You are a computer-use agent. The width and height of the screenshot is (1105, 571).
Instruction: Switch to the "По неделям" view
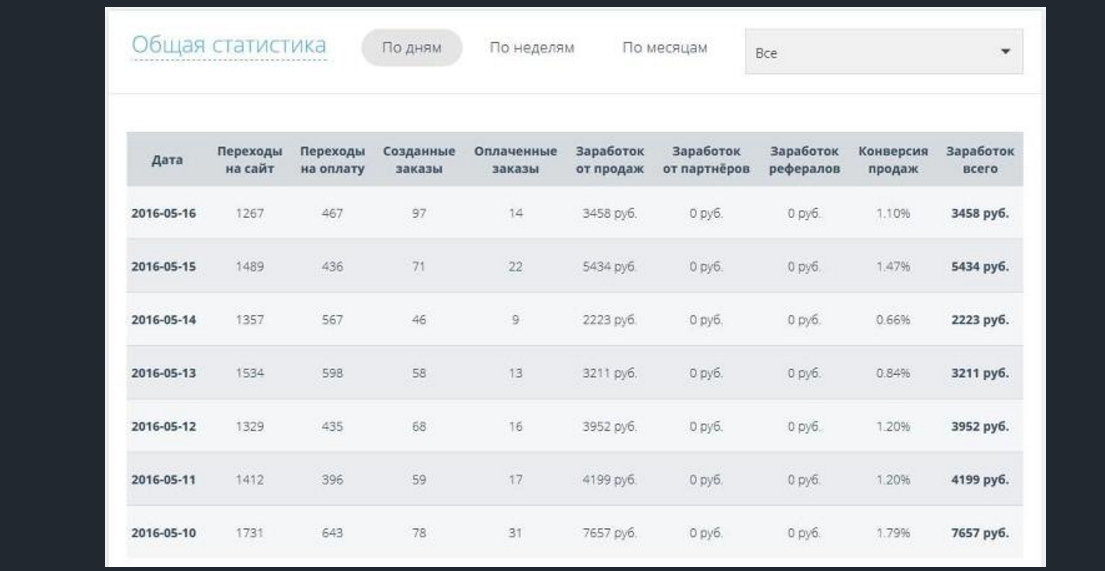point(531,48)
